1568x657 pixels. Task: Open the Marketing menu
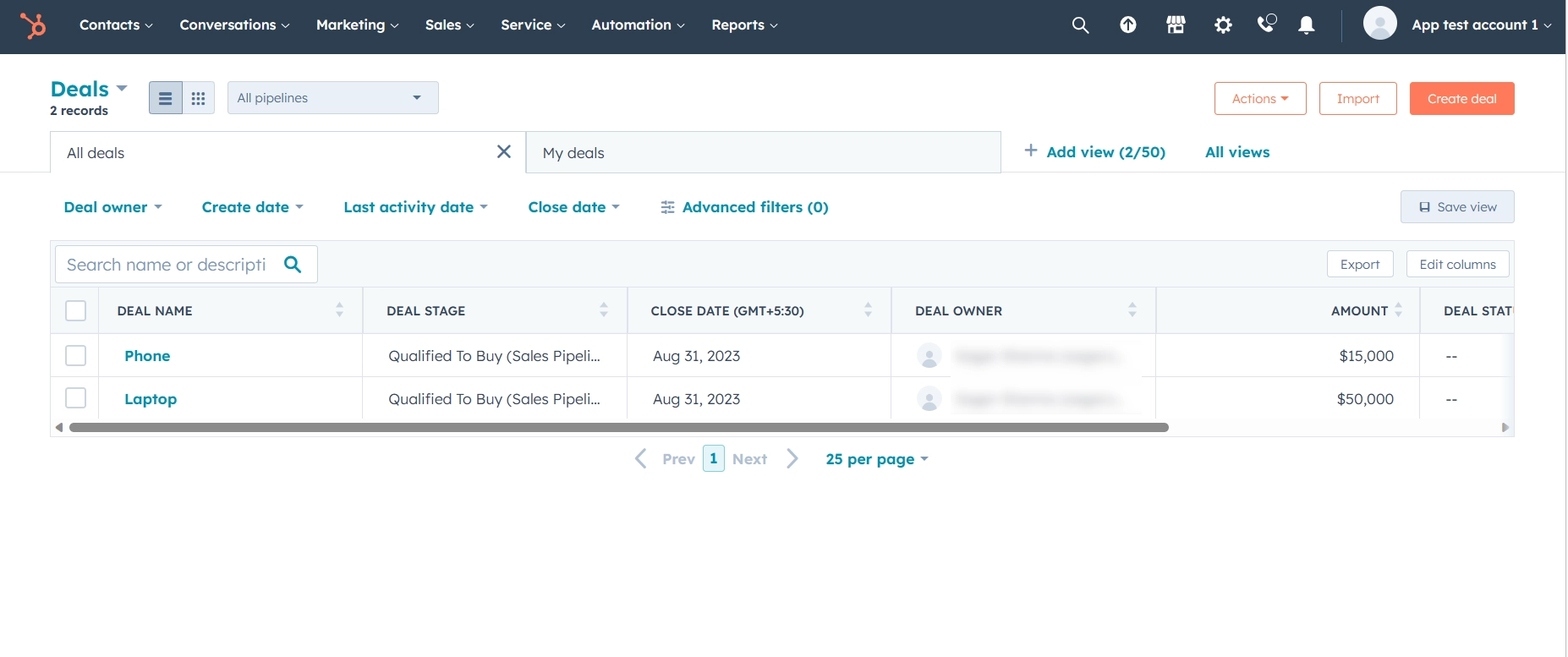point(357,25)
